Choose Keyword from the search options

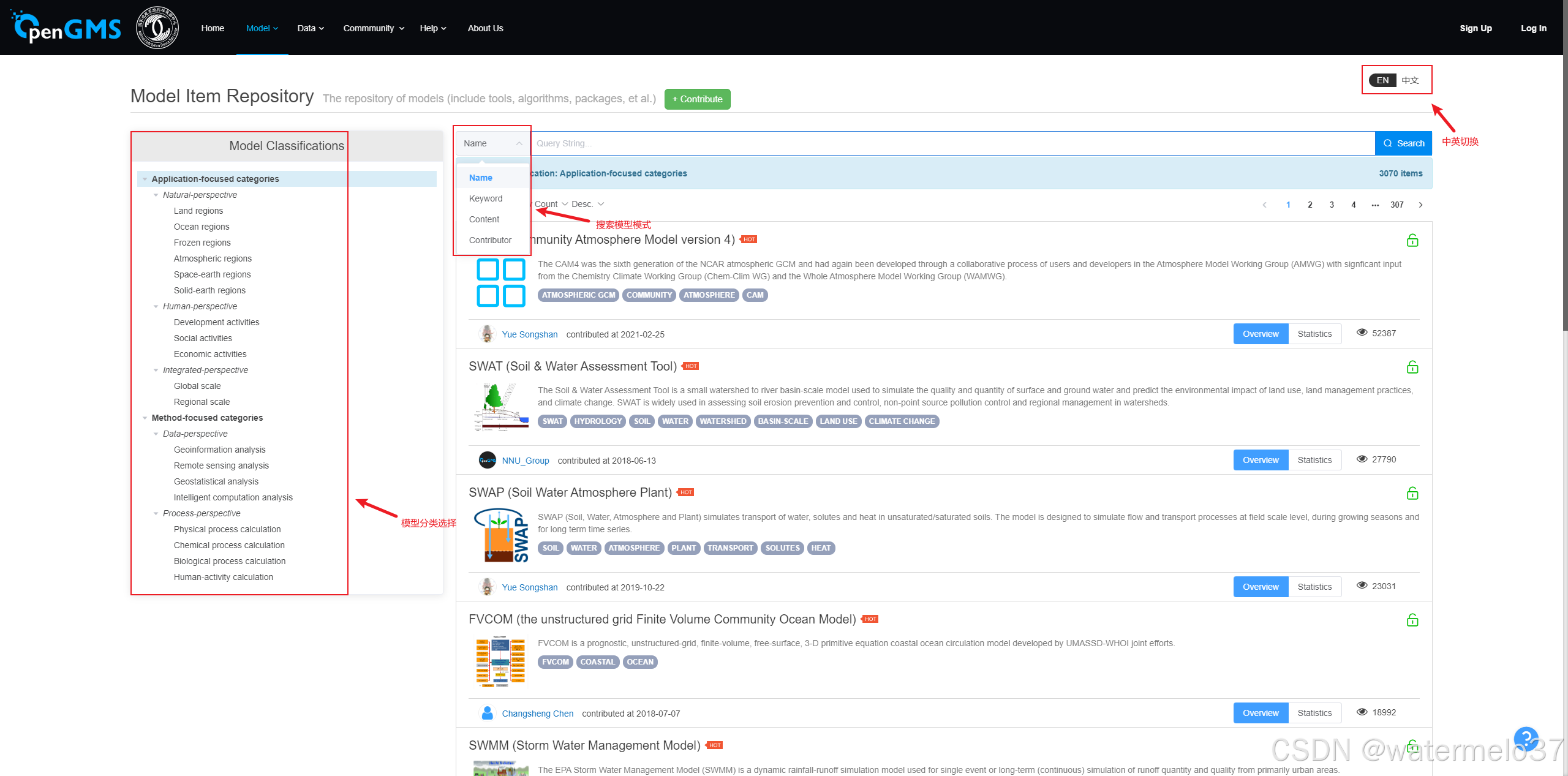(486, 198)
